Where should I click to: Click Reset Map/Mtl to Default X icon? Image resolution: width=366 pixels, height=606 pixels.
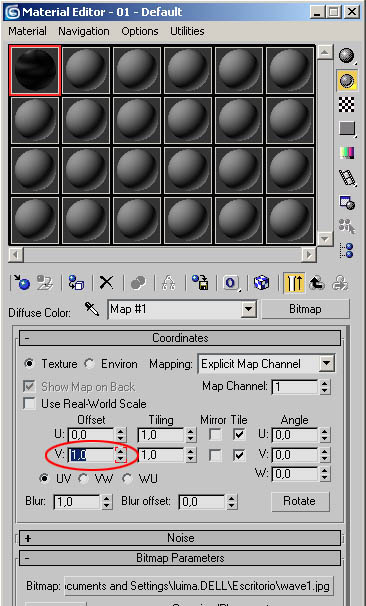pos(106,283)
